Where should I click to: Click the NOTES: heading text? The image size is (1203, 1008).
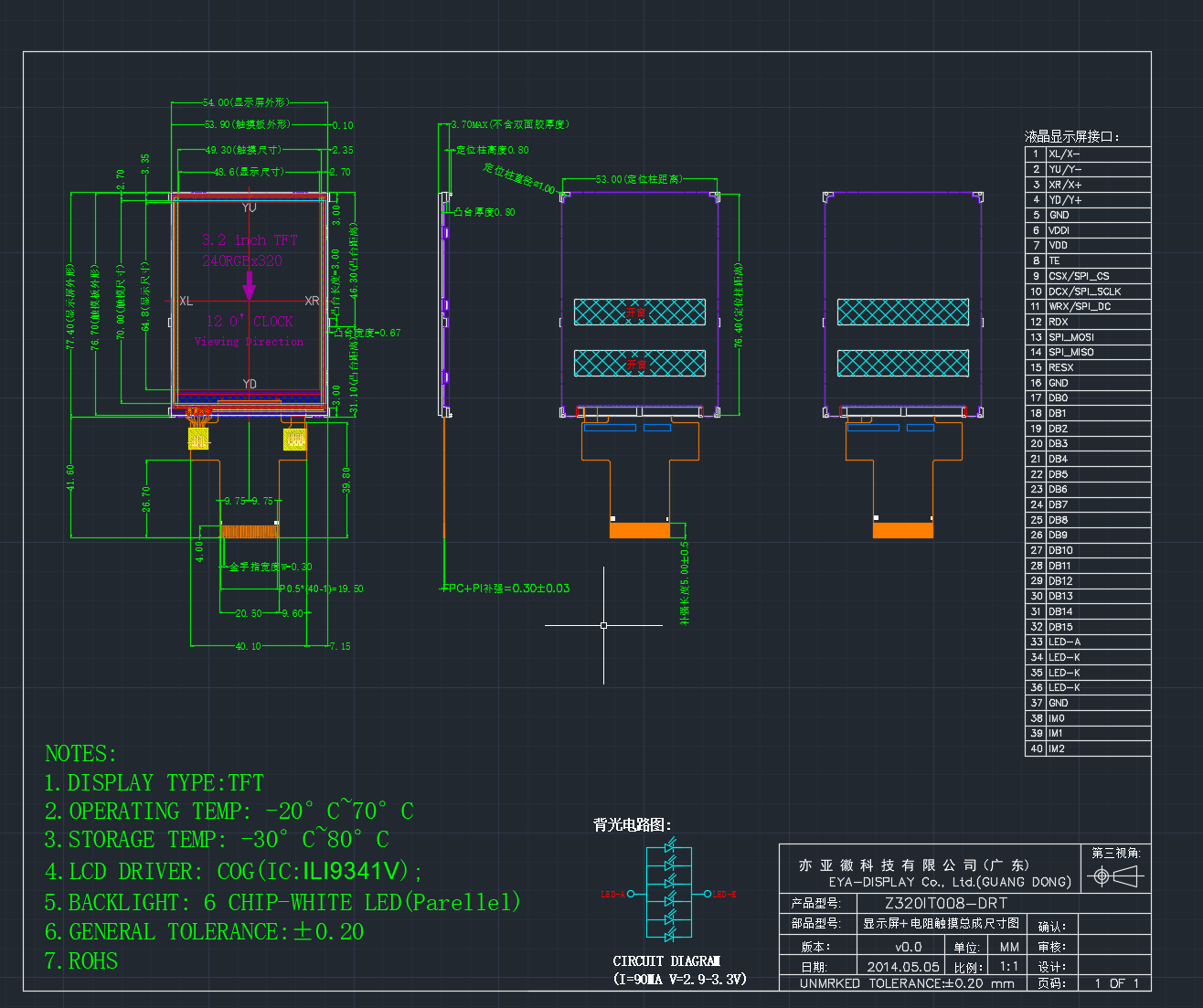[81, 754]
